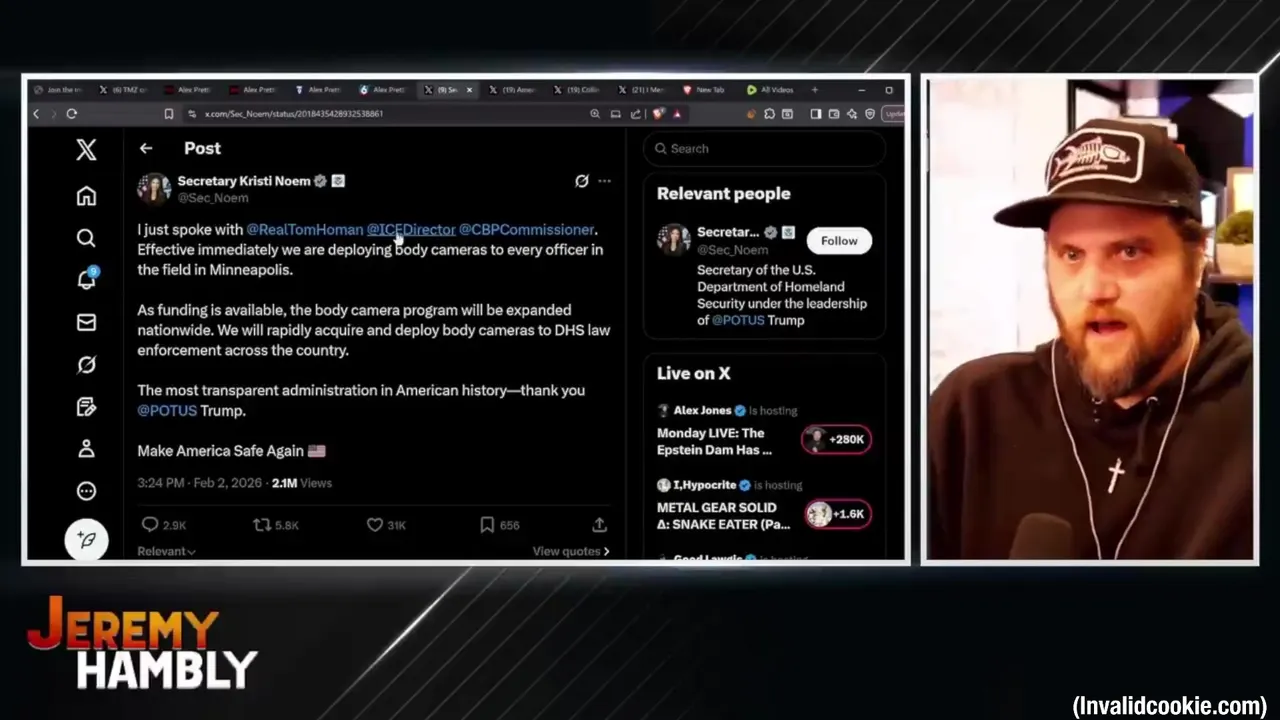Click the @ICEDirector mention

coord(411,229)
